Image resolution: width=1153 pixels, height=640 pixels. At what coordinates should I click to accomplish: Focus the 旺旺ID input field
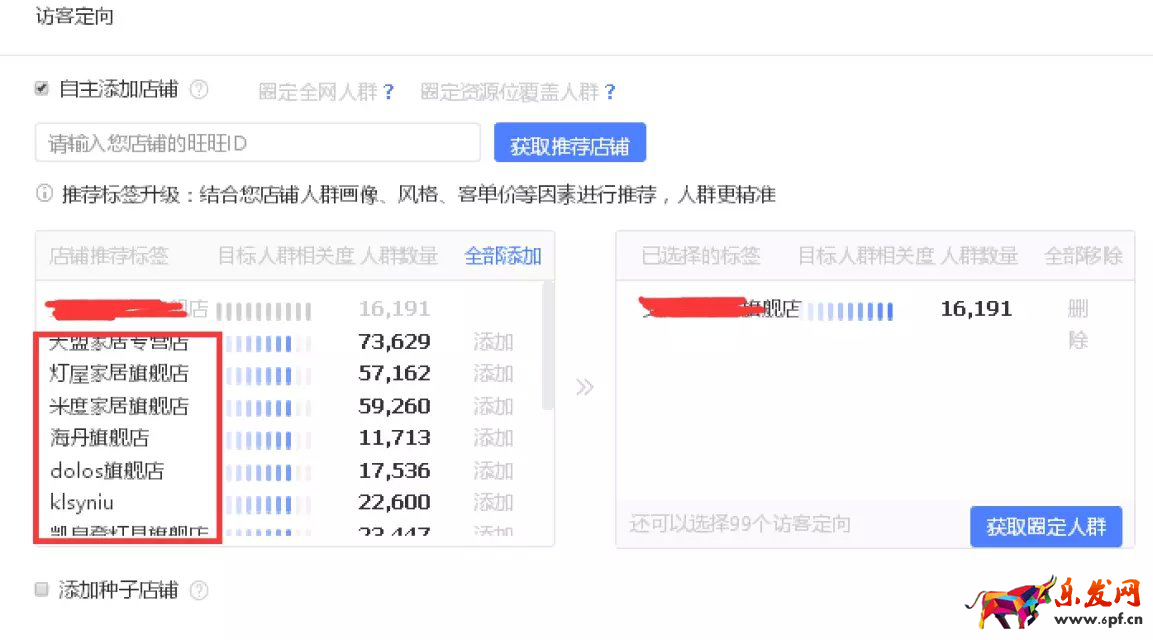coord(257,143)
